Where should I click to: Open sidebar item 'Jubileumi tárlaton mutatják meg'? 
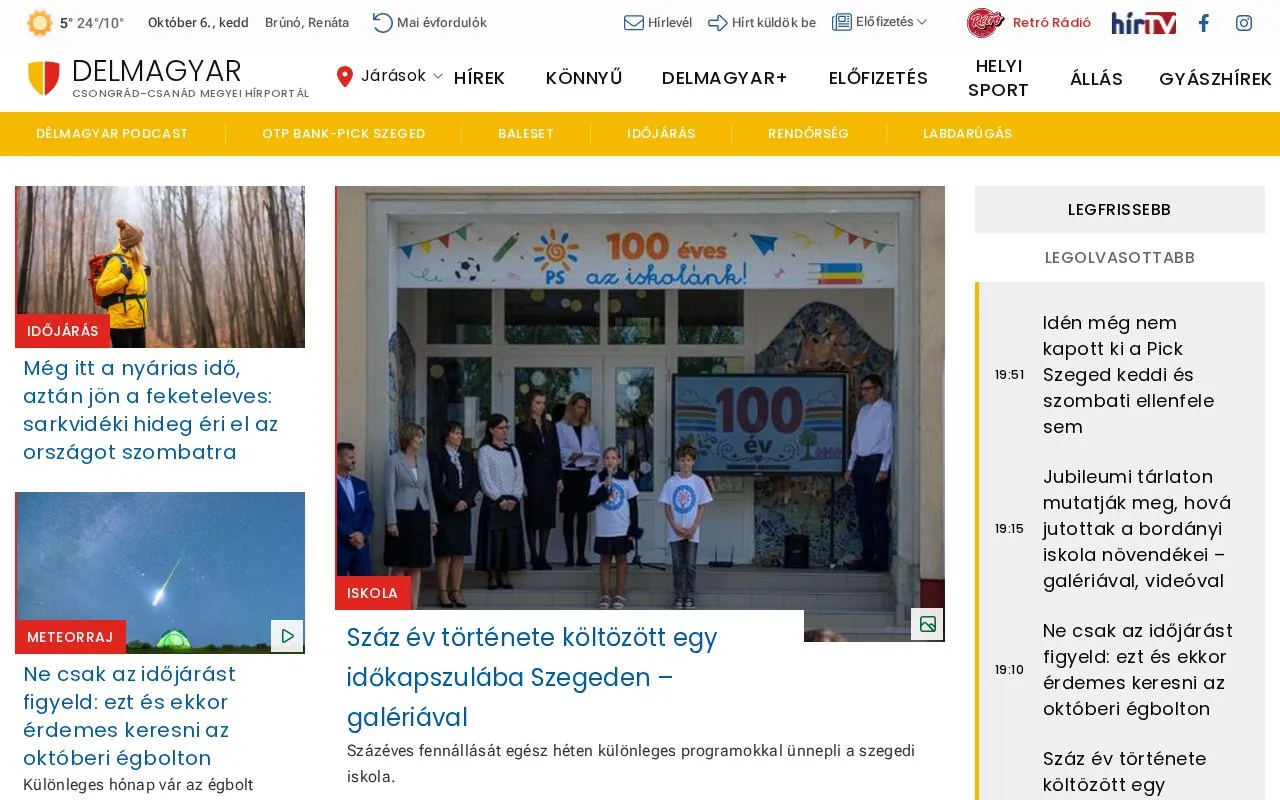coord(1137,529)
